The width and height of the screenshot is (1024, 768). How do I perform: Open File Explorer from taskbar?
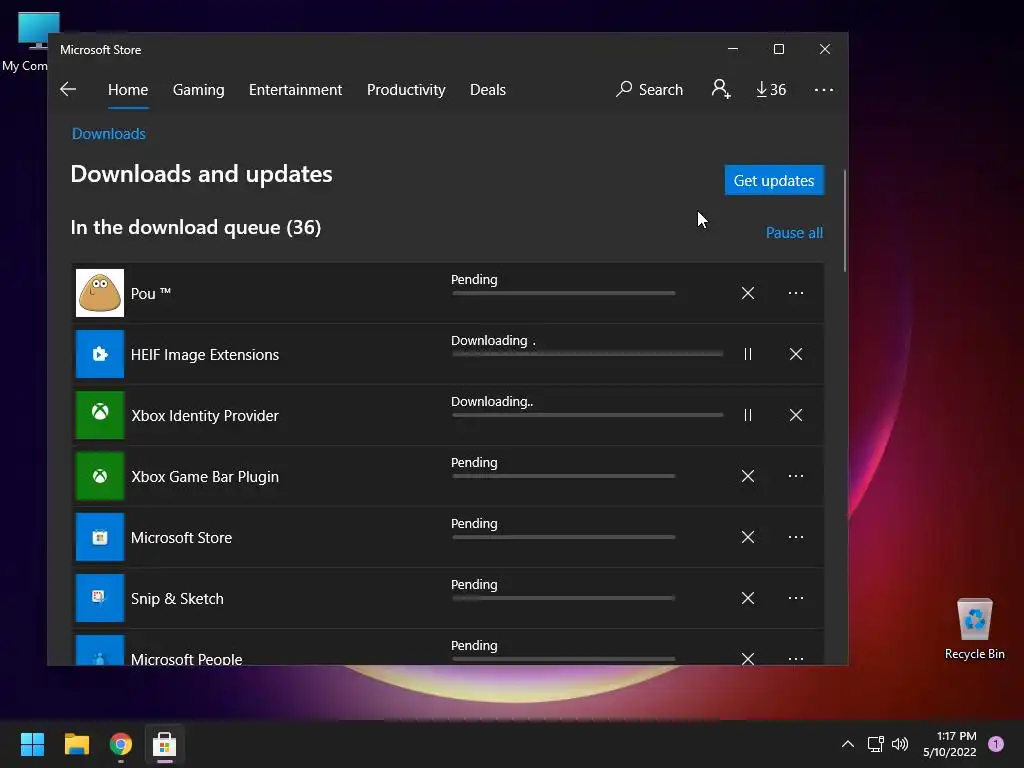click(76, 744)
